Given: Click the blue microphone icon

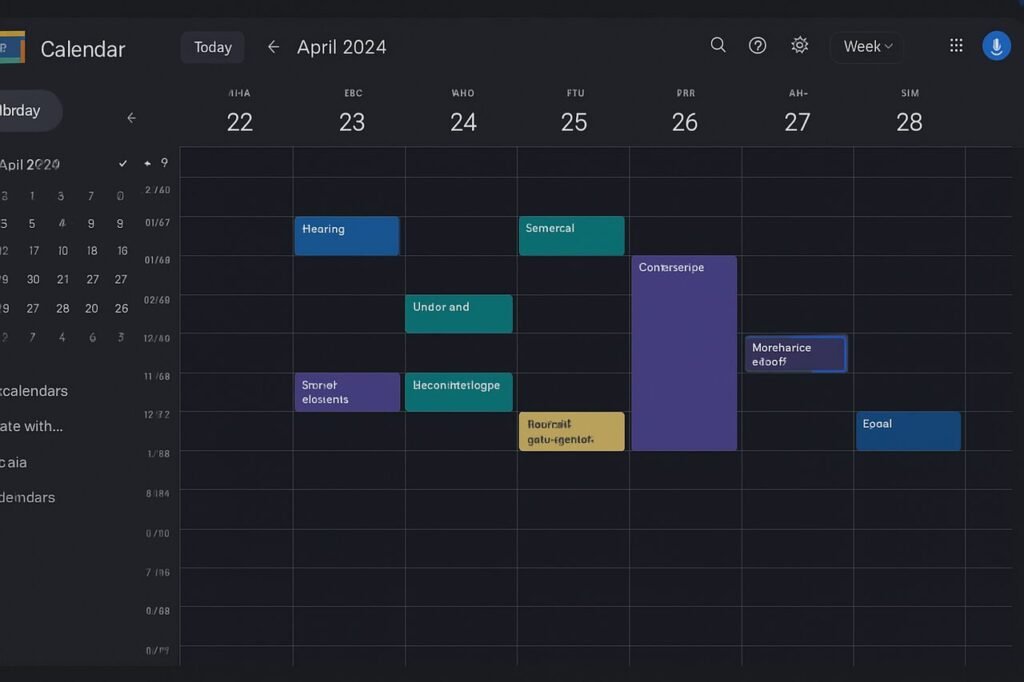Looking at the screenshot, I should 996,45.
